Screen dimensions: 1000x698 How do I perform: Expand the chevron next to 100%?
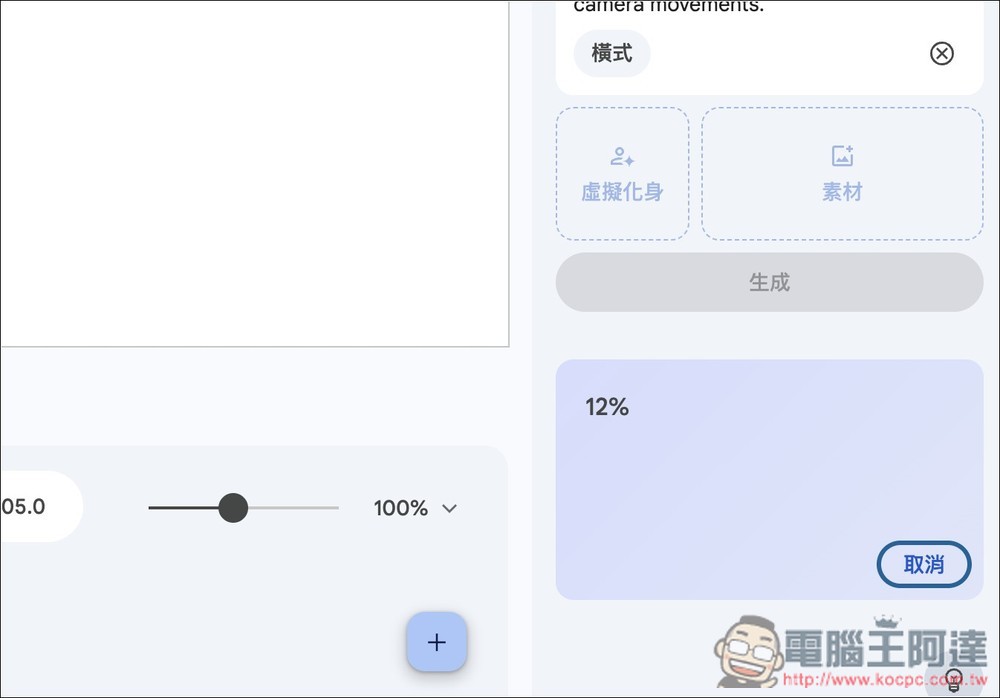click(x=448, y=508)
